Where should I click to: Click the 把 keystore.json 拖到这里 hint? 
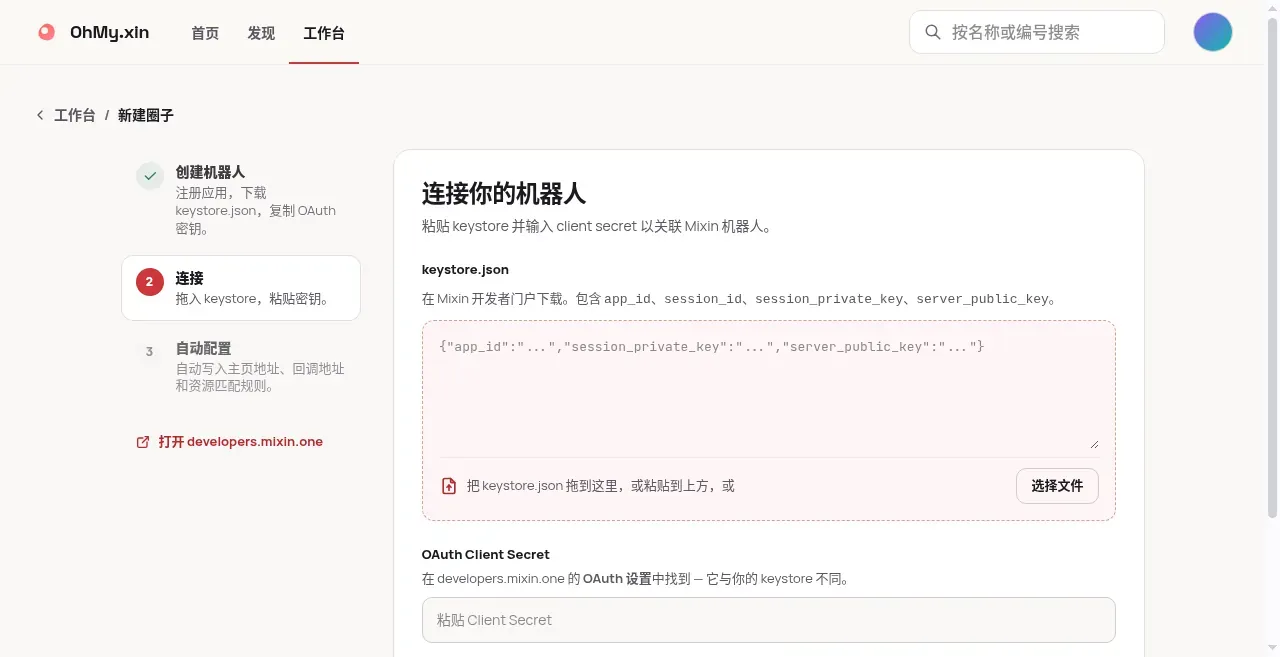600,486
